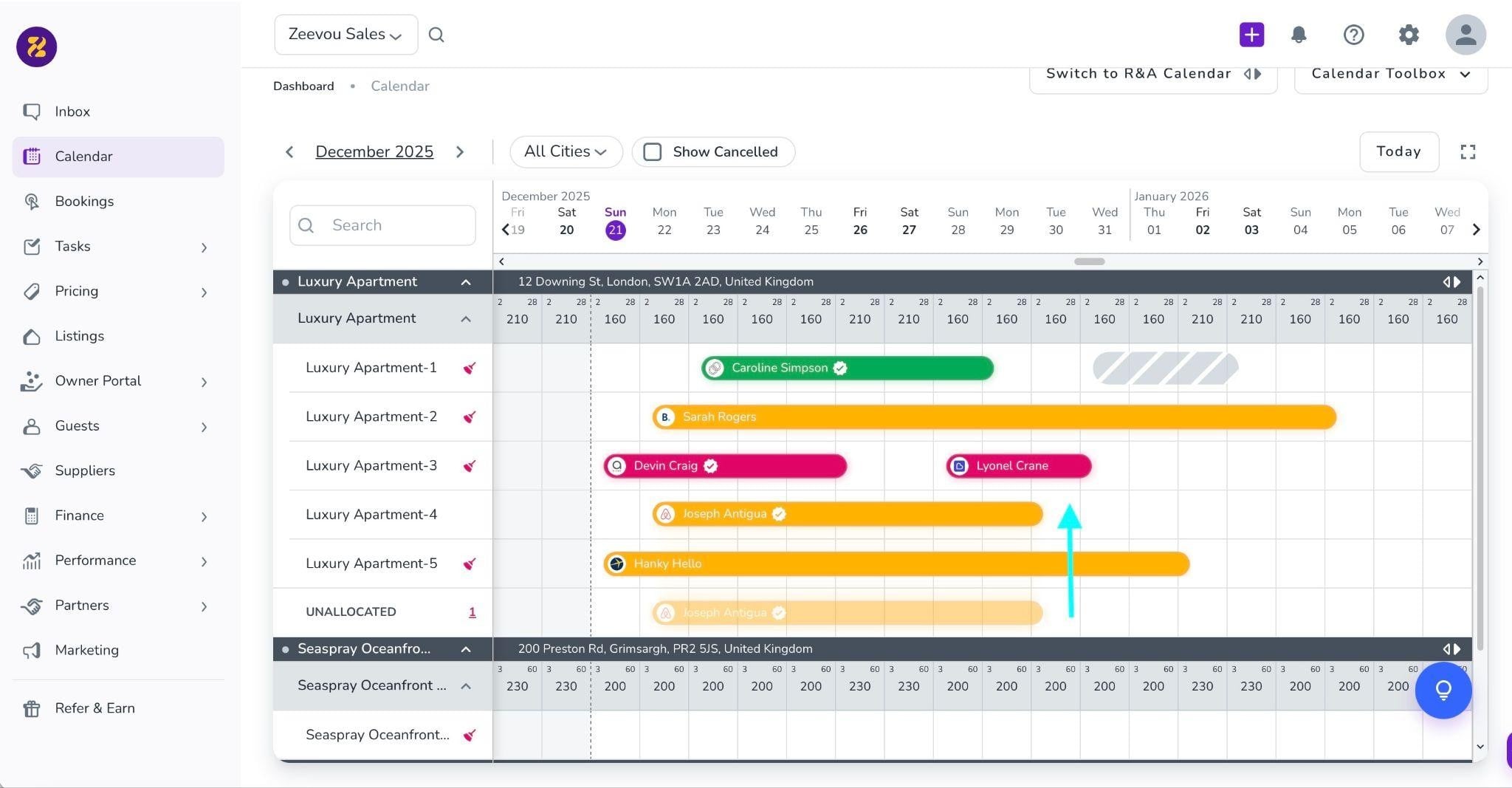Click the Inbox chat icon in sidebar
1512x788 pixels.
(32, 112)
